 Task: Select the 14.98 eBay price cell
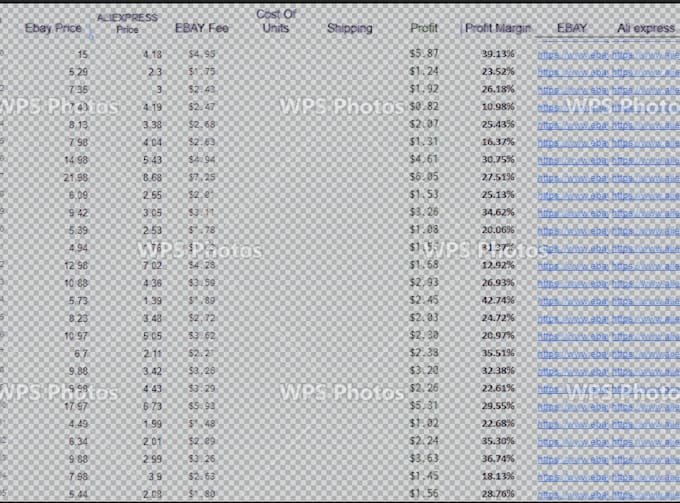(76, 160)
